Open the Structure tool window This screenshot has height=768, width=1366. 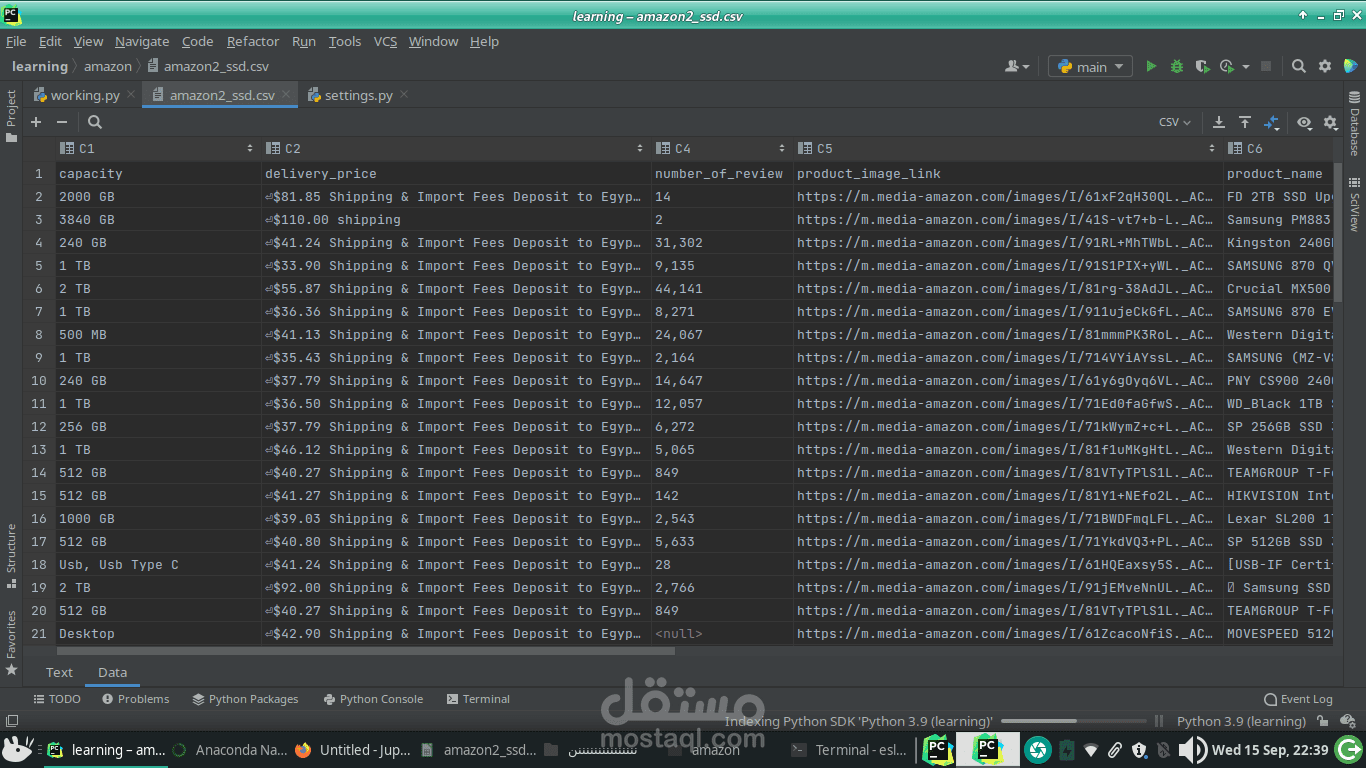pos(11,555)
